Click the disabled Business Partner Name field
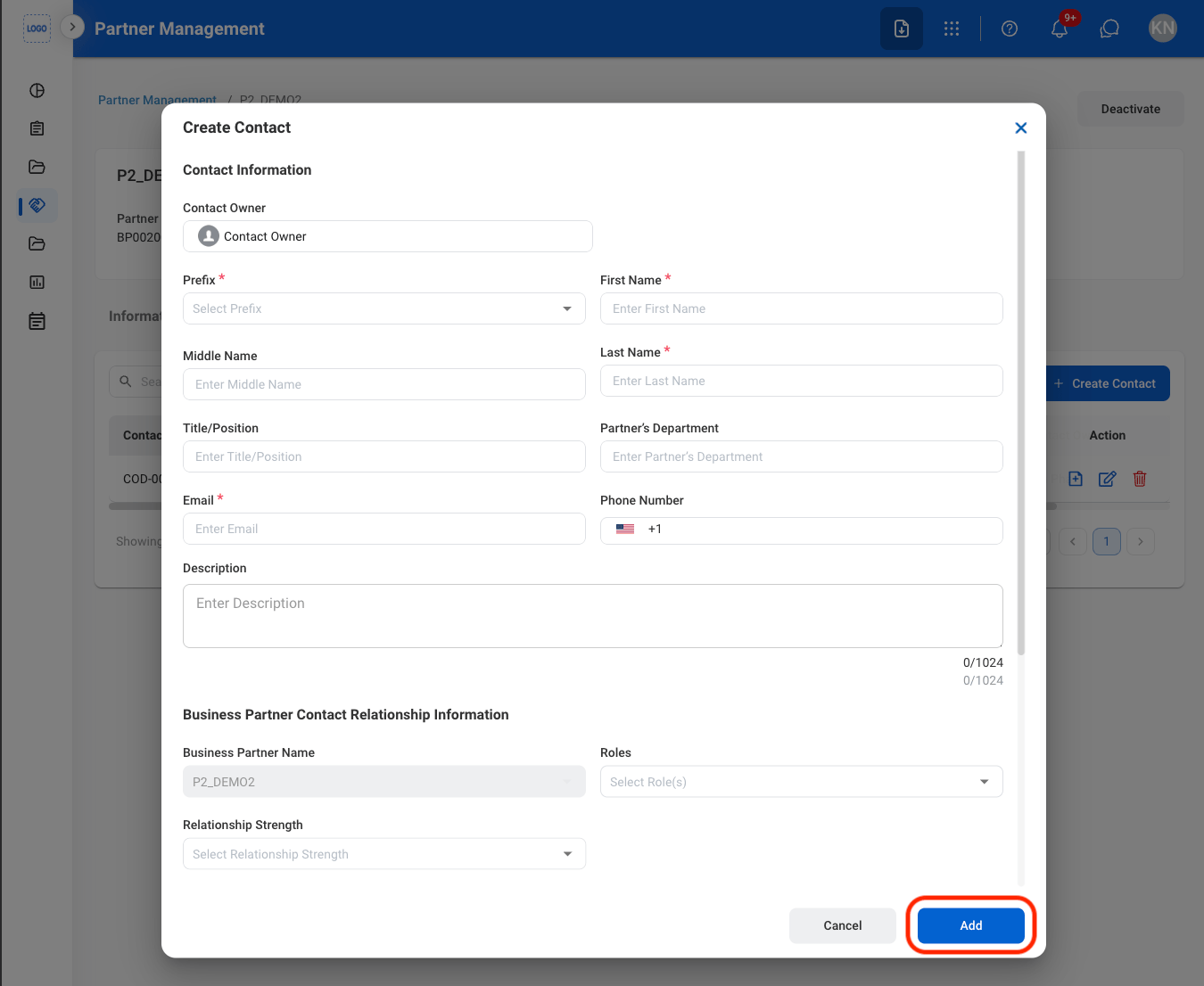Screen dimensions: 1204x986 click(x=384, y=782)
